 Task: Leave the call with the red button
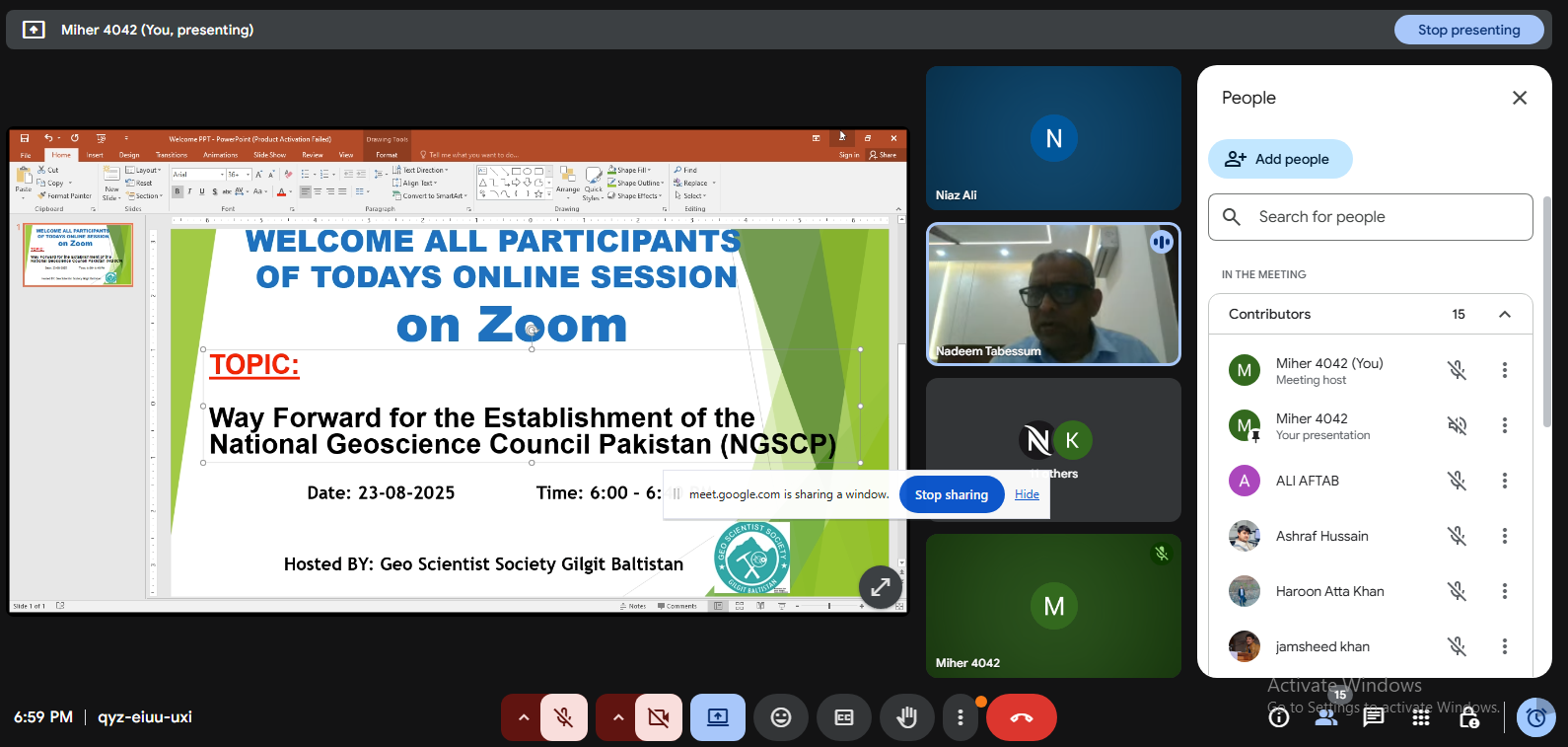[x=1022, y=717]
